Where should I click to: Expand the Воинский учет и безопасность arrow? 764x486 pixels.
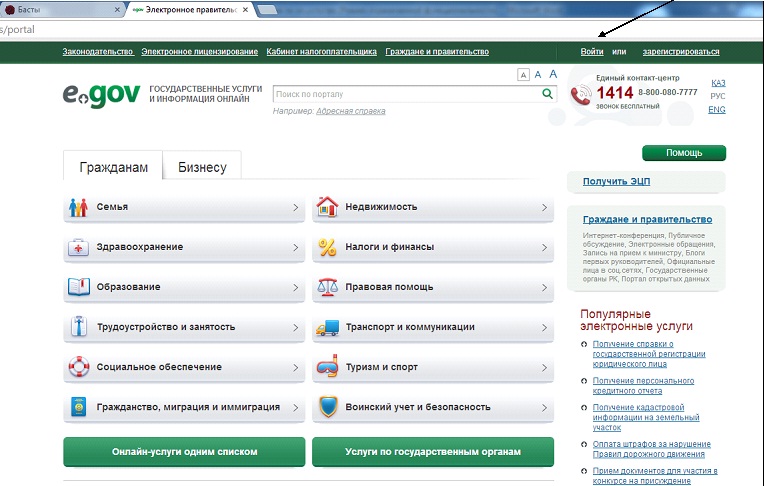(544, 408)
